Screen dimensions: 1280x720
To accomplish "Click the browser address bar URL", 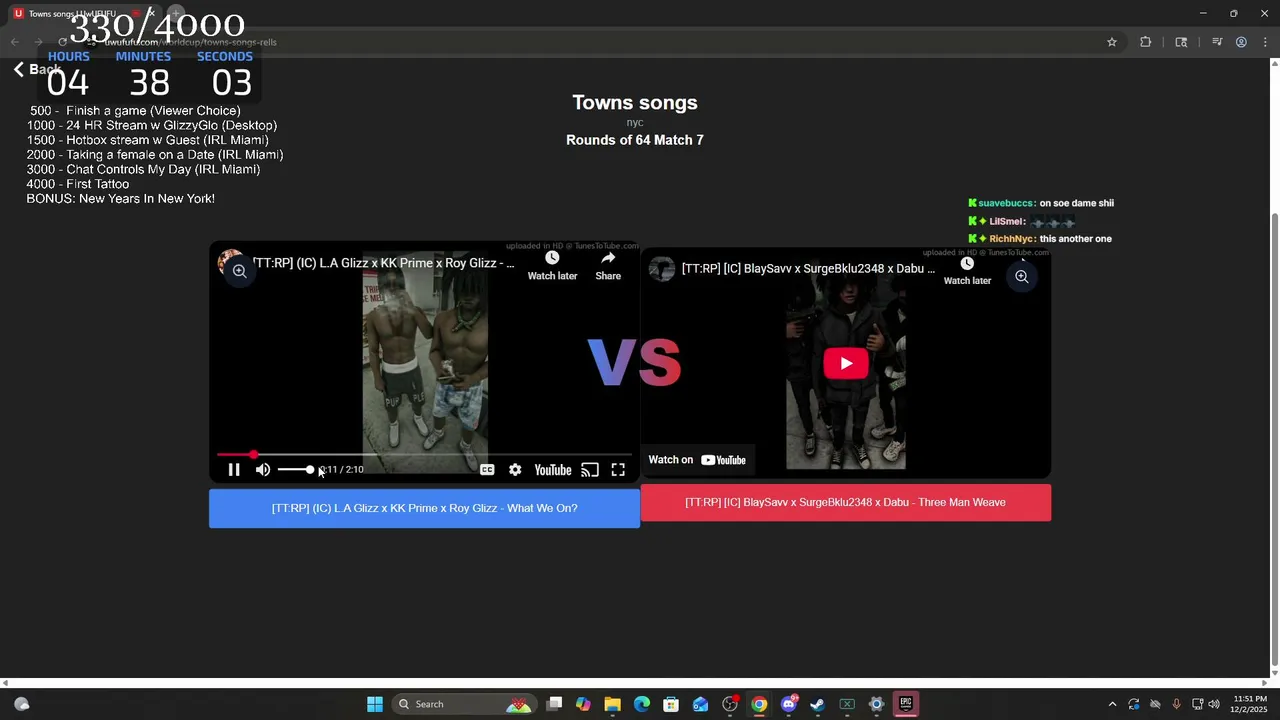I will coord(190,42).
